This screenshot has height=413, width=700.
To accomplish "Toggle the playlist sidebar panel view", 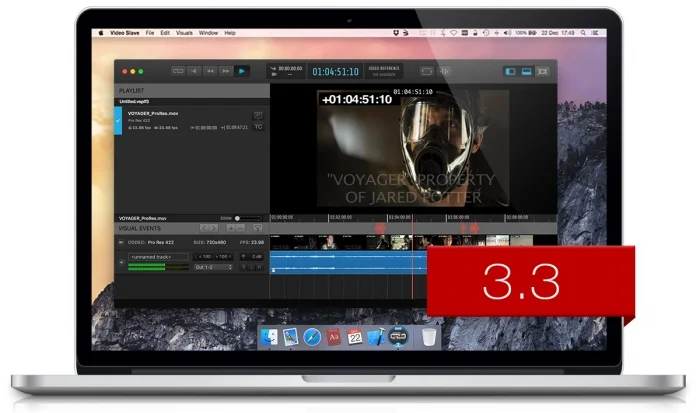I will (510, 71).
